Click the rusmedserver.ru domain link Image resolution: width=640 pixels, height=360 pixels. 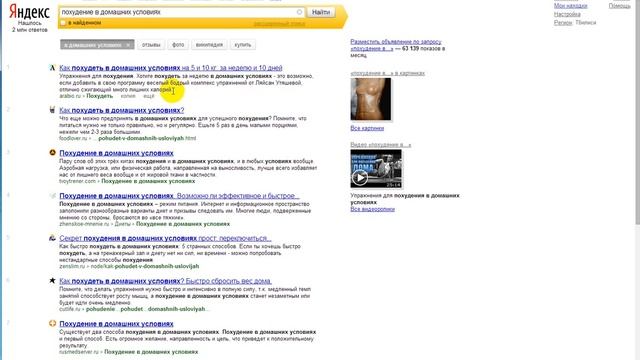pos(79,352)
